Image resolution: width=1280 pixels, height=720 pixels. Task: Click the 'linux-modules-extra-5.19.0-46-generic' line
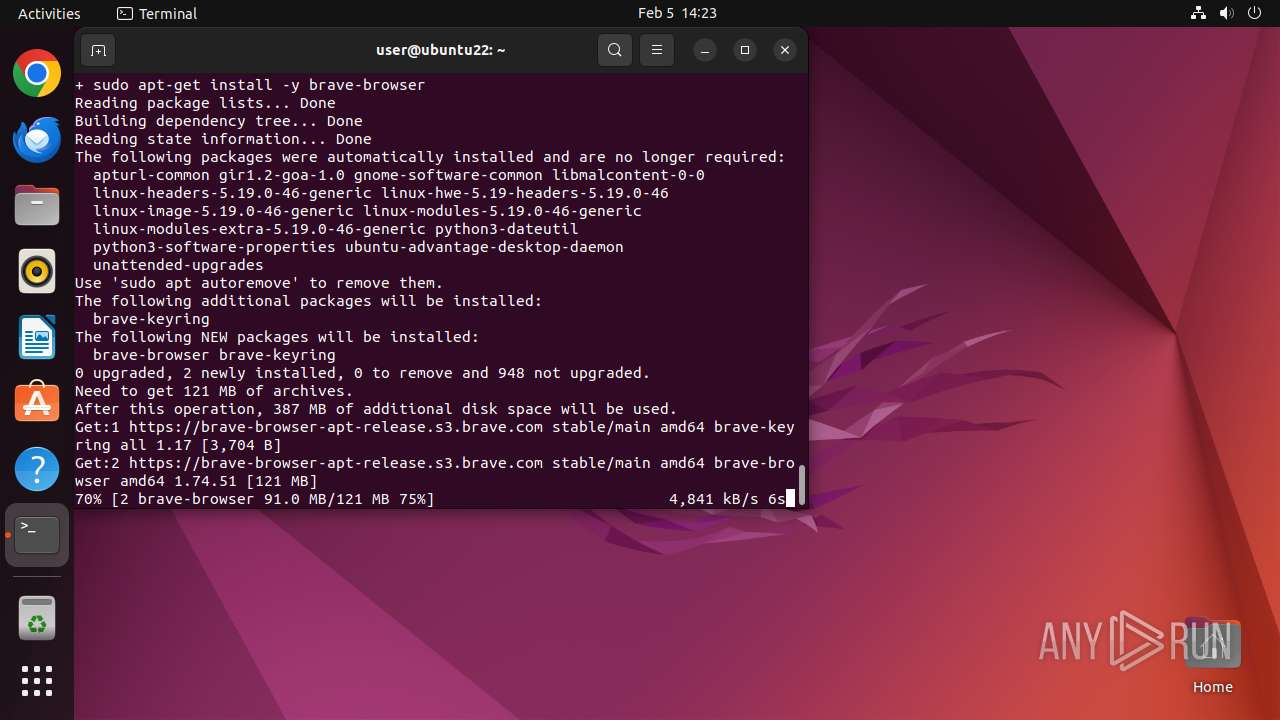point(336,229)
